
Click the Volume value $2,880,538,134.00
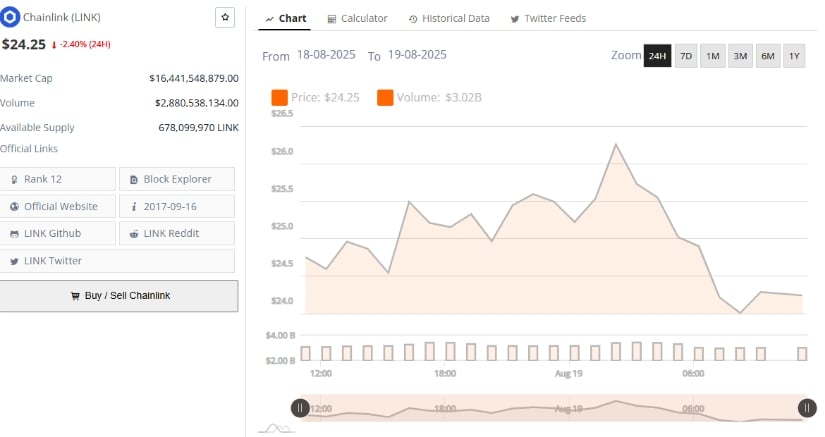[197, 103]
